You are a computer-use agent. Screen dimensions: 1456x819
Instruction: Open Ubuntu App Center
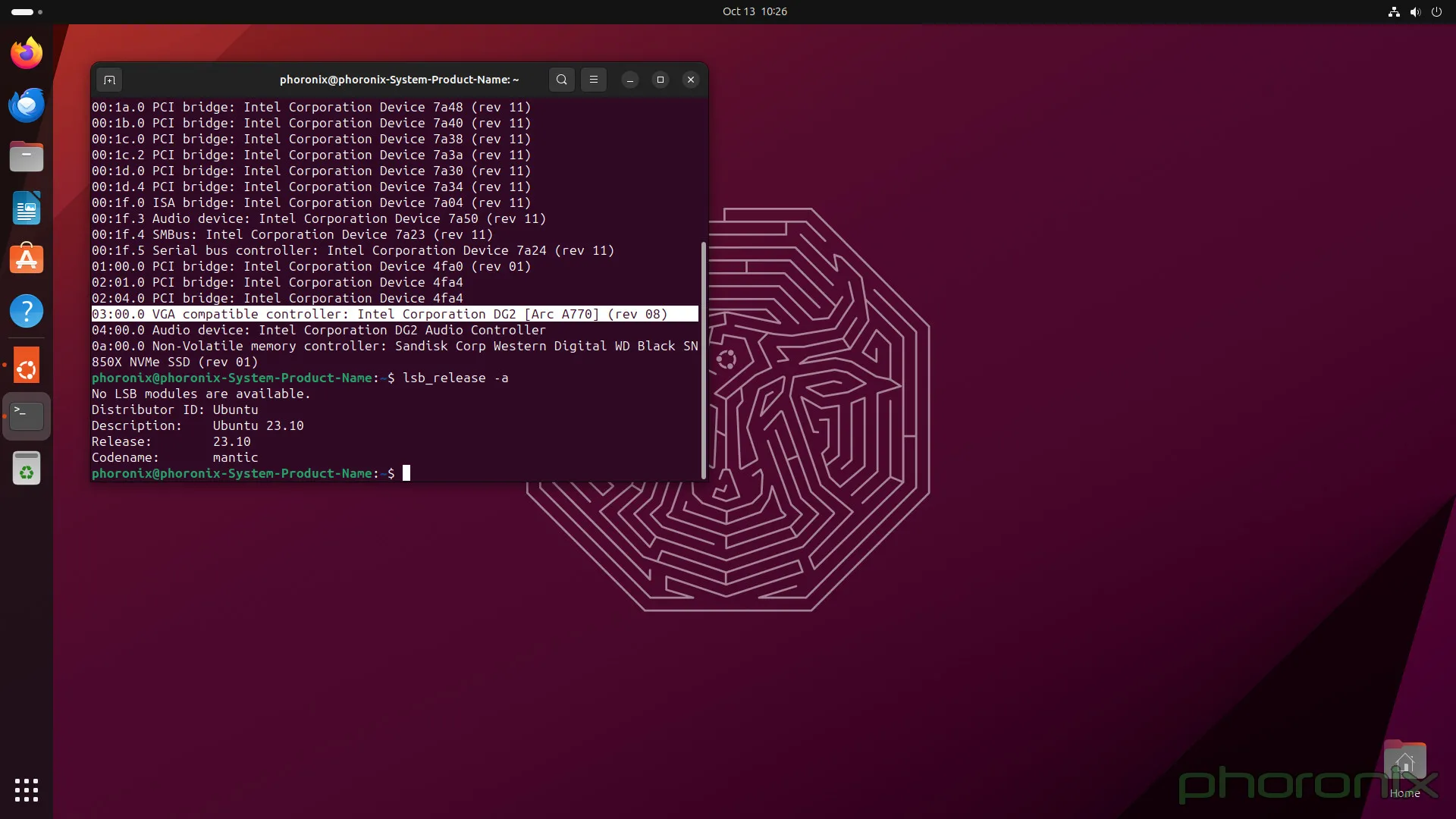click(x=26, y=259)
